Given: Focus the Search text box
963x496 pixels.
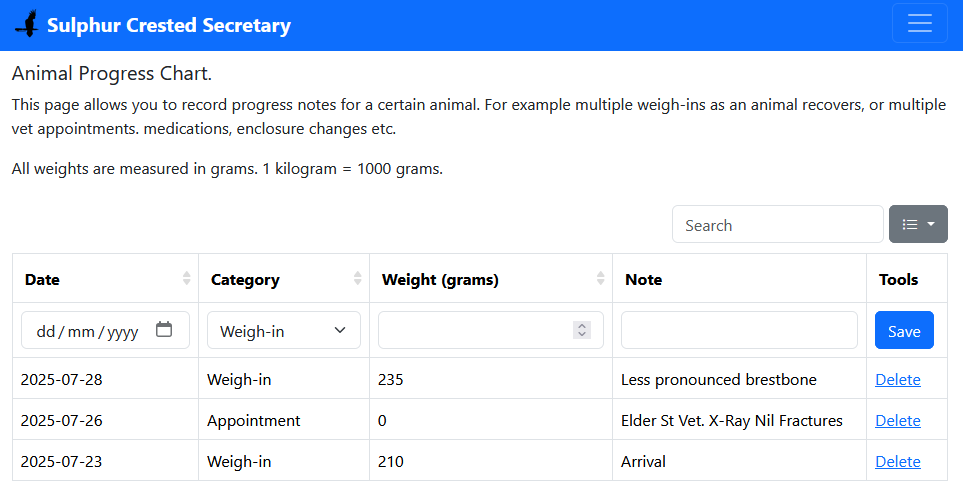Looking at the screenshot, I should (x=777, y=224).
